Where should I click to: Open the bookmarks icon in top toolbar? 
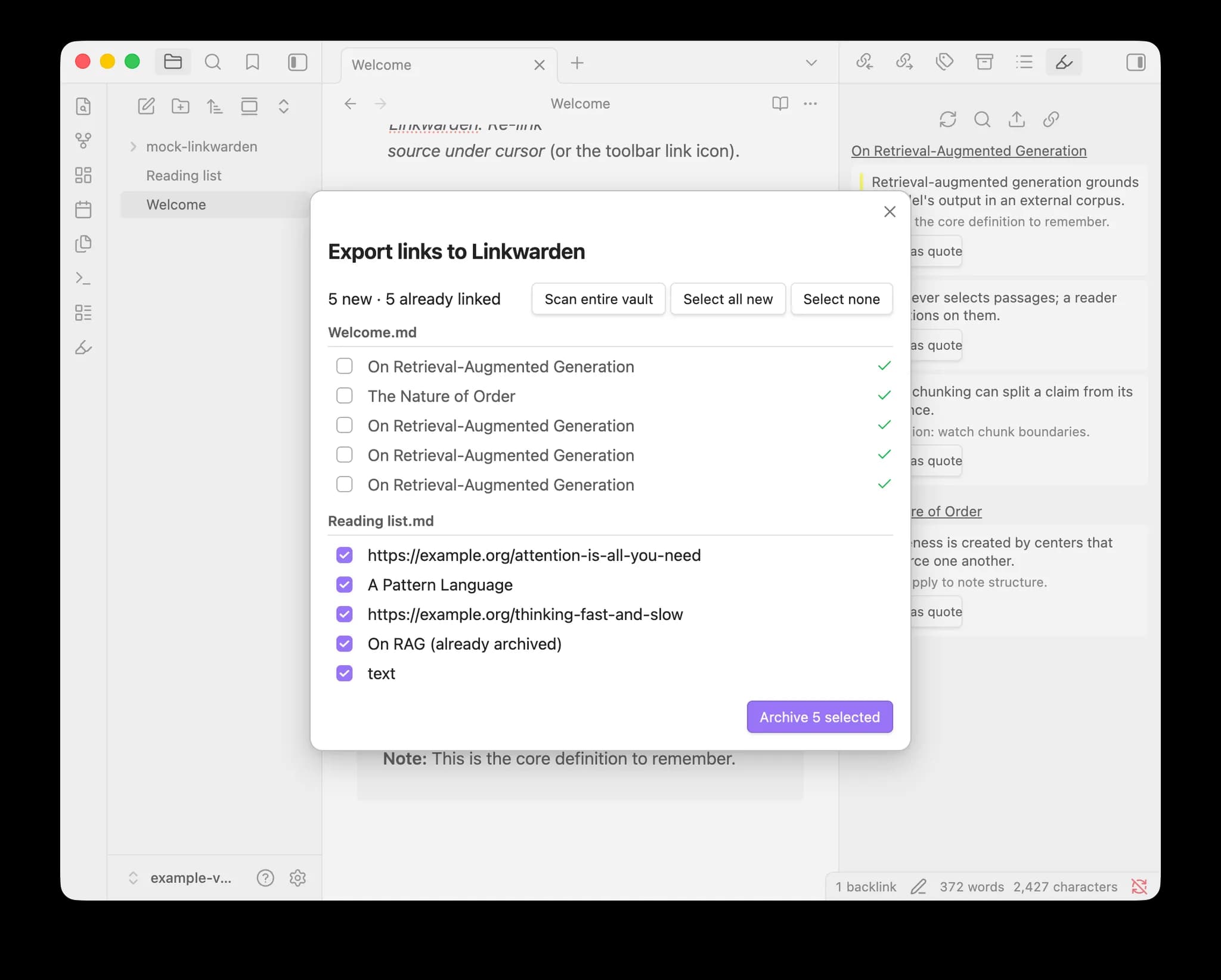(x=252, y=62)
